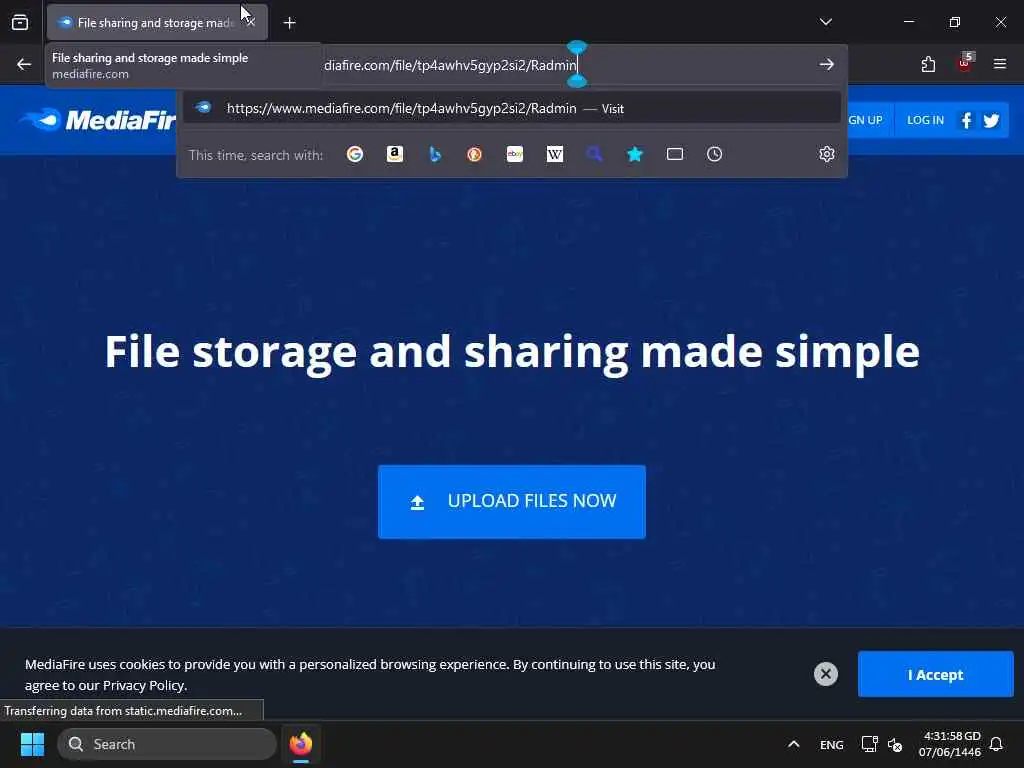Click the taskbar Search box
This screenshot has width=1024, height=768.
click(x=167, y=744)
